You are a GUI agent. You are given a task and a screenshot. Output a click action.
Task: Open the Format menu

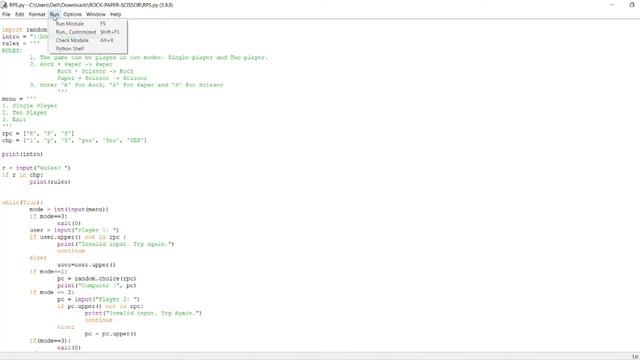tap(37, 14)
